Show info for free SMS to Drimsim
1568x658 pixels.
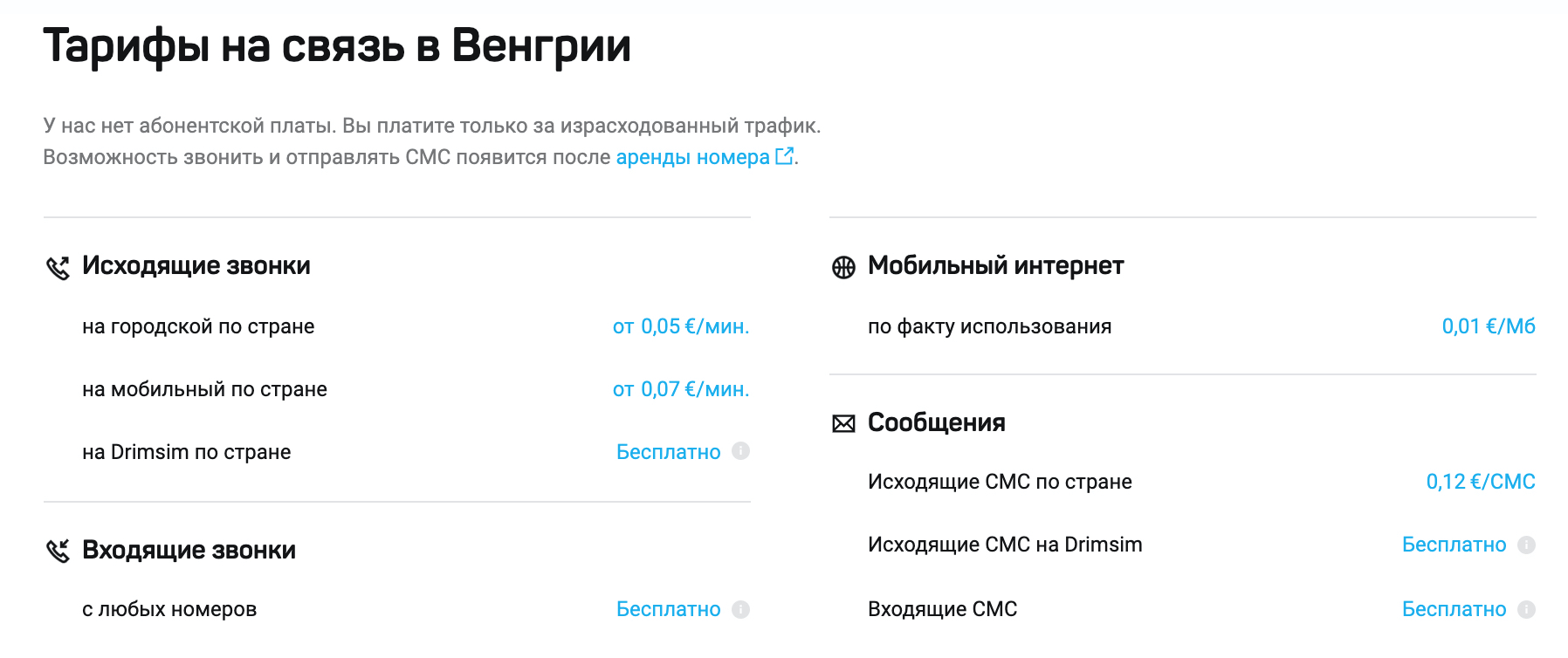pyautogui.click(x=1526, y=545)
